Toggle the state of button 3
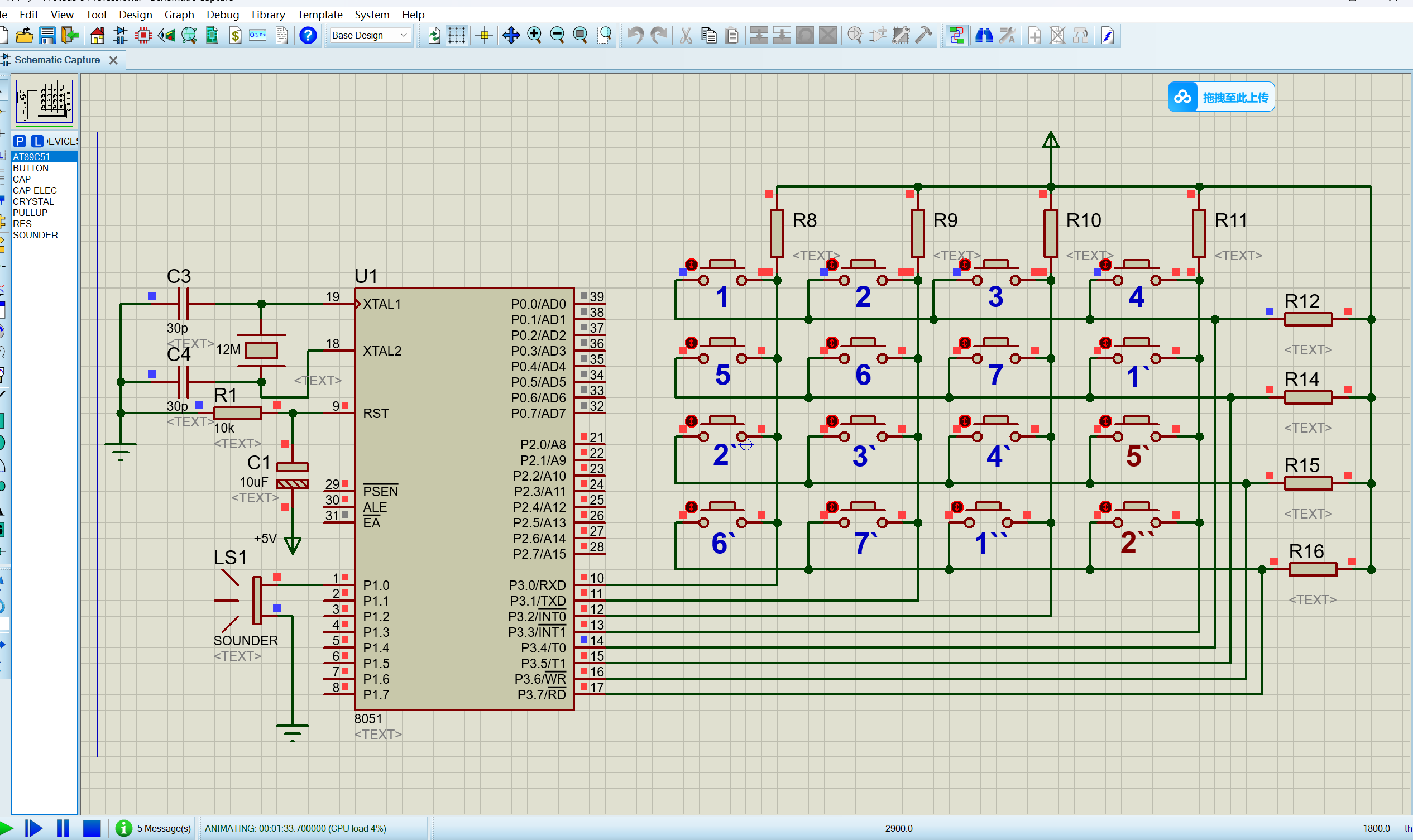 click(965, 265)
